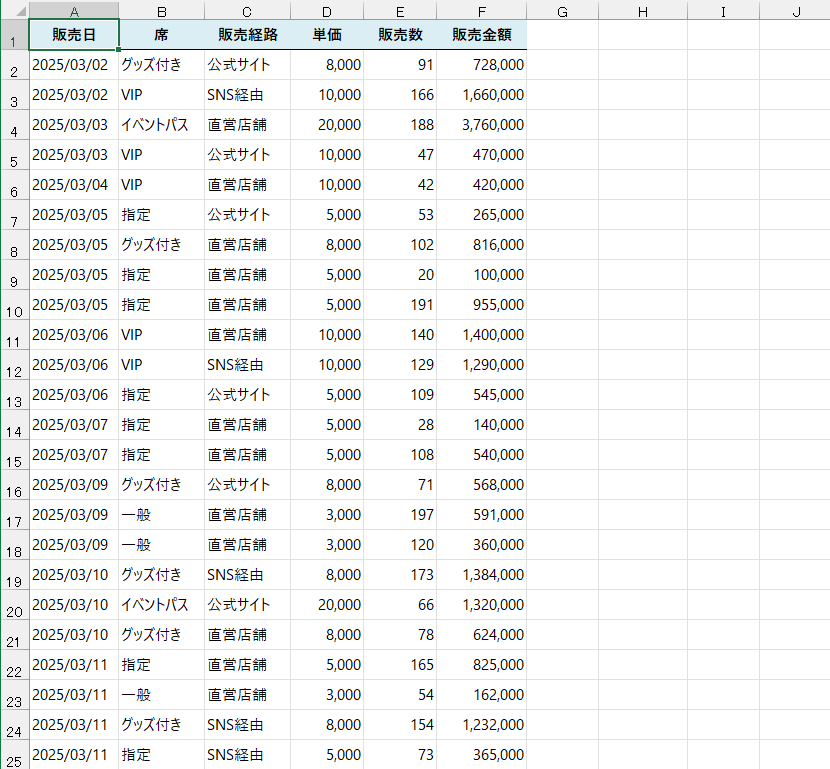Select cell with quantity 188
Image resolution: width=830 pixels, height=769 pixels.
pos(400,125)
